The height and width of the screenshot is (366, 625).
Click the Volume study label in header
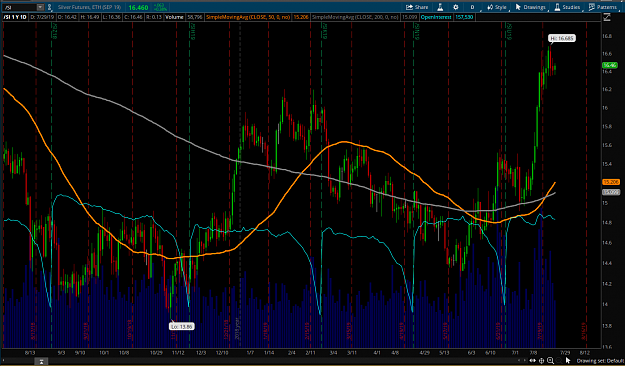[x=174, y=17]
